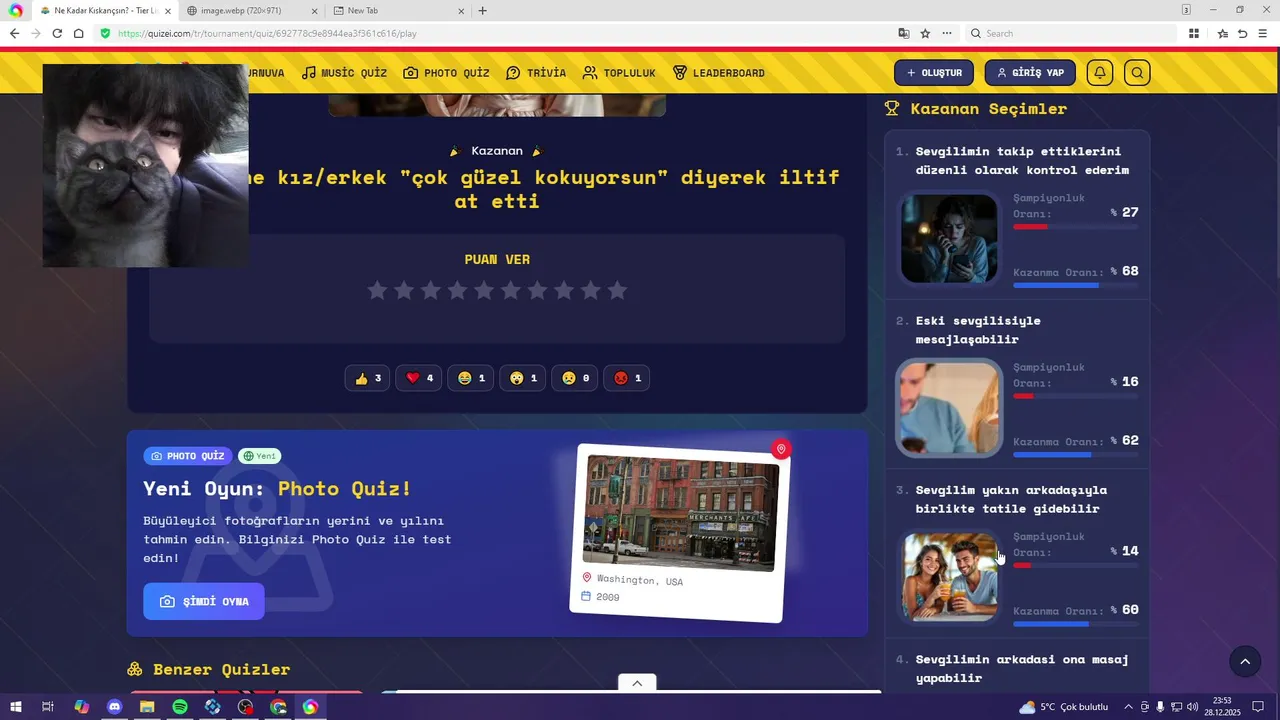Open the Chrome icon on the taskbar

(278, 707)
